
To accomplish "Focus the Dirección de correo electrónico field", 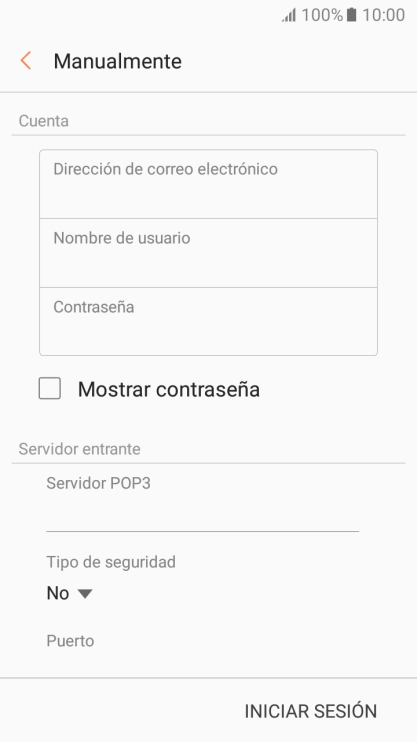I will [208, 184].
